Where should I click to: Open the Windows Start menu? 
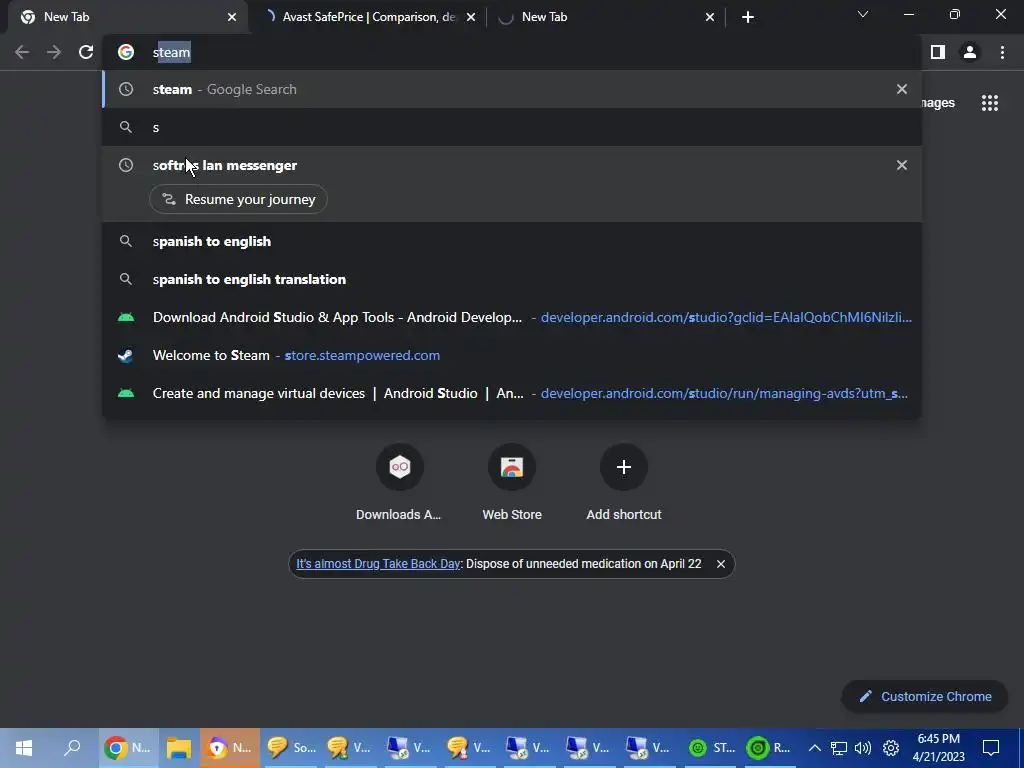click(x=24, y=748)
